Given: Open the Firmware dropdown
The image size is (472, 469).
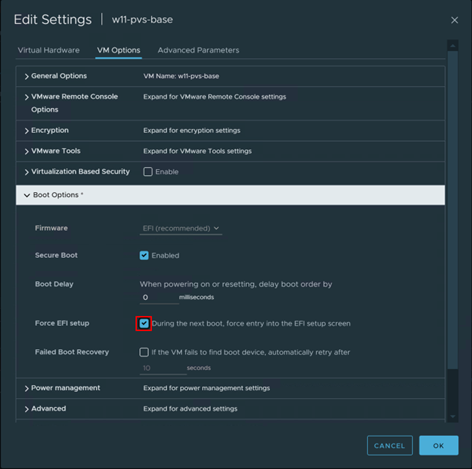Looking at the screenshot, I should (181, 228).
